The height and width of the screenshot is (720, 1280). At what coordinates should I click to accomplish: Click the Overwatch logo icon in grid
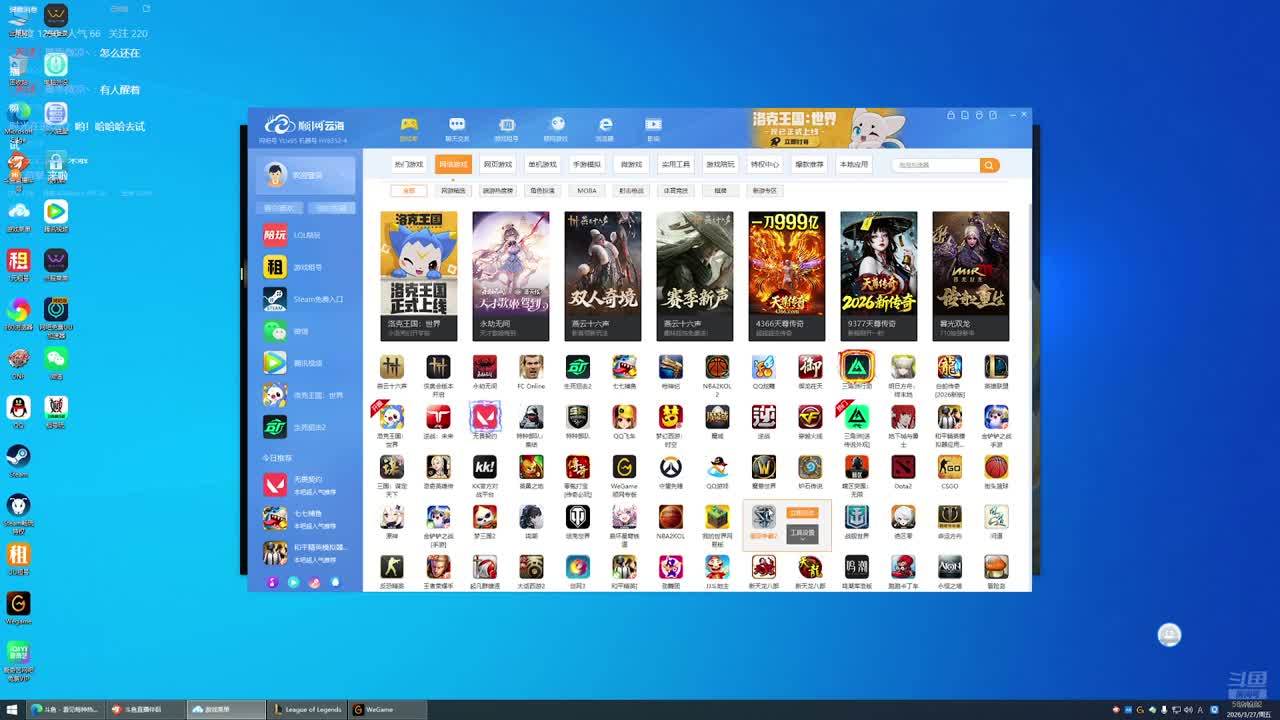pyautogui.click(x=671, y=467)
